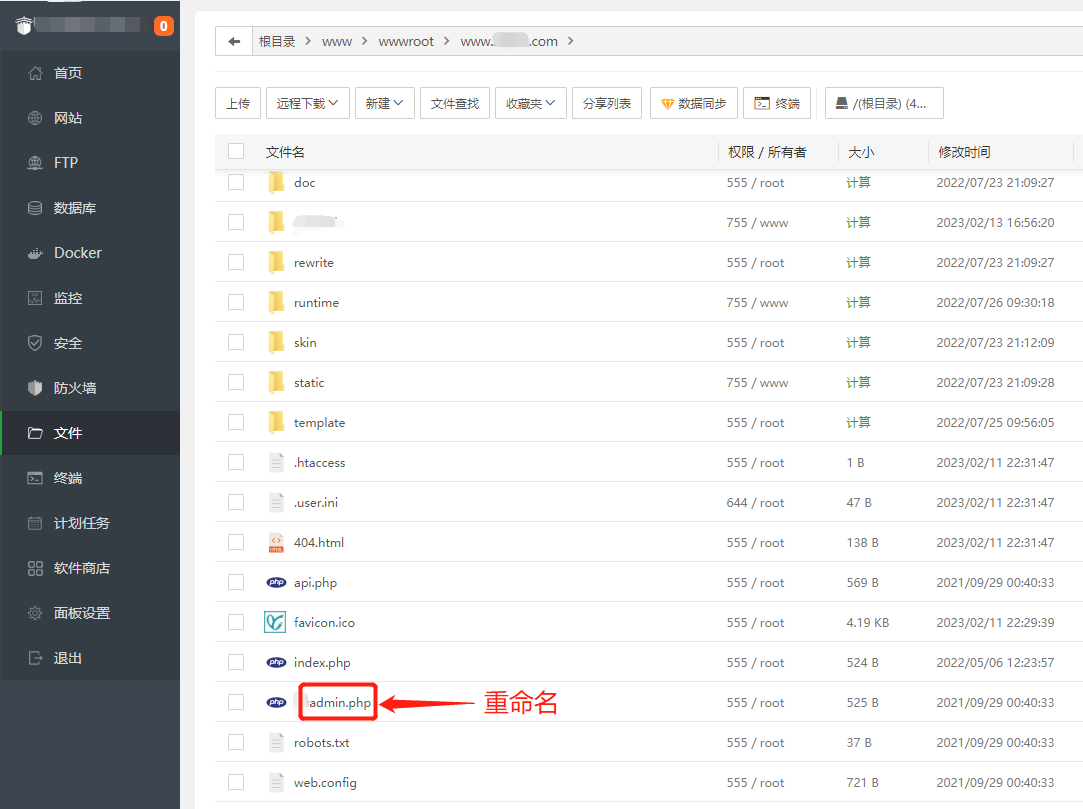Click the 数据库 database icon
Viewport: 1083px width, 809px height.
coord(35,208)
